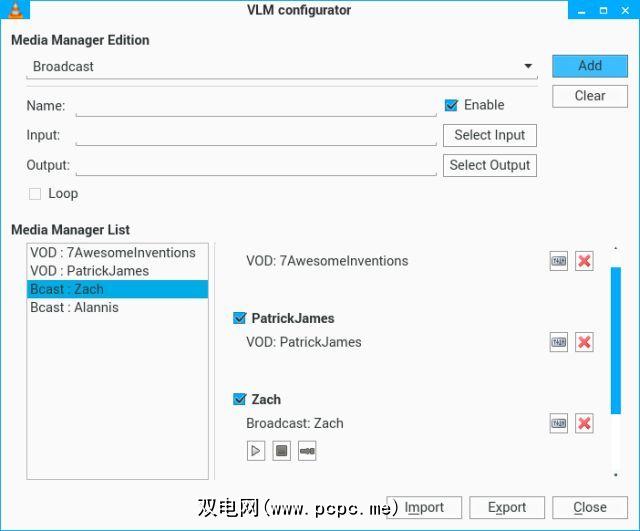Select Bcast : Alannis in the list
640x531 pixels.
point(74,307)
